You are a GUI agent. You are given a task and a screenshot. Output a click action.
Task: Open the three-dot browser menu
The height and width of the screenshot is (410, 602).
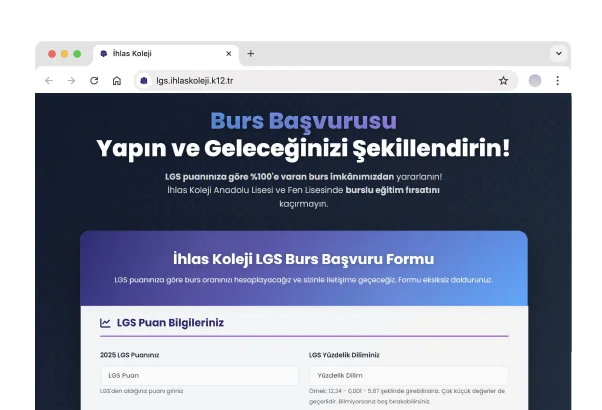coord(557,81)
